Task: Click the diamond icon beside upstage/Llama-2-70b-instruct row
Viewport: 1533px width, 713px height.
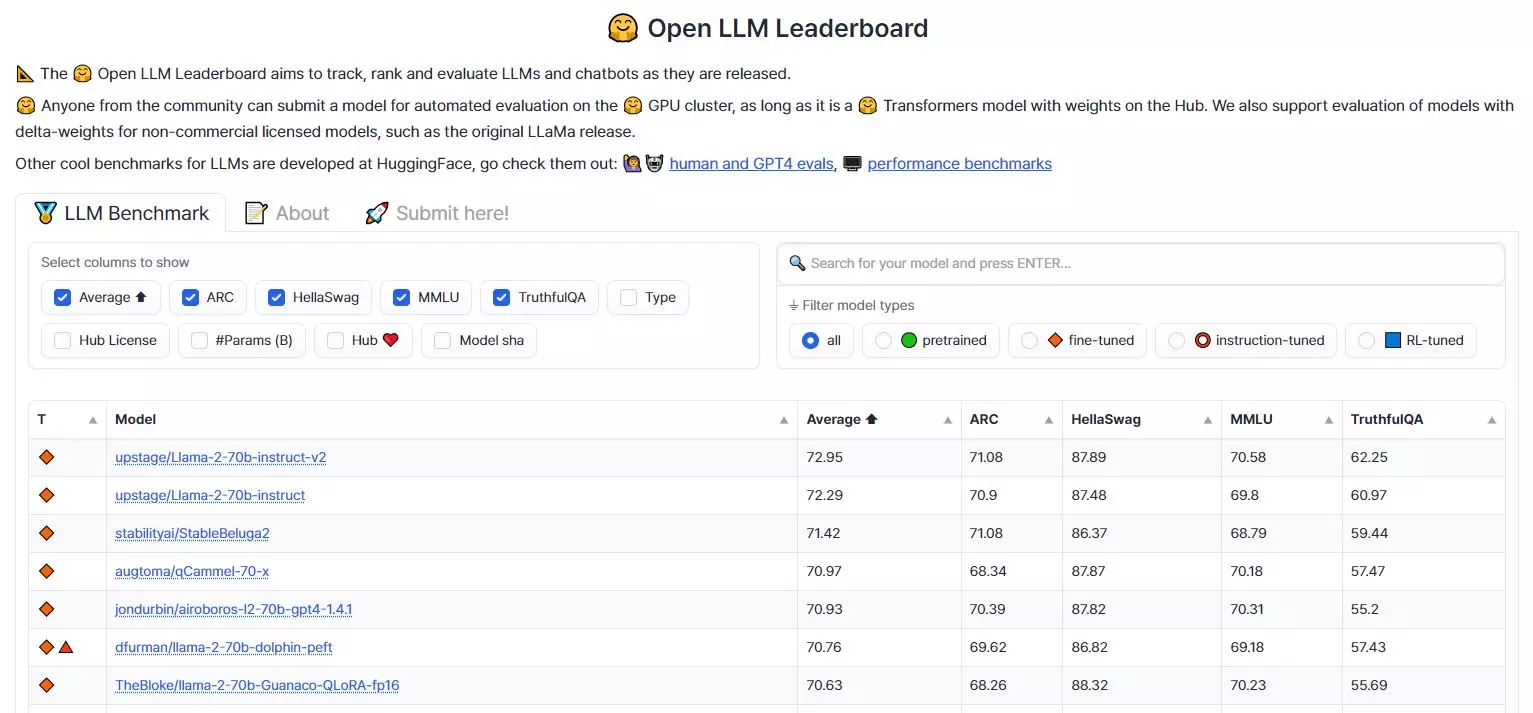Action: [x=46, y=495]
